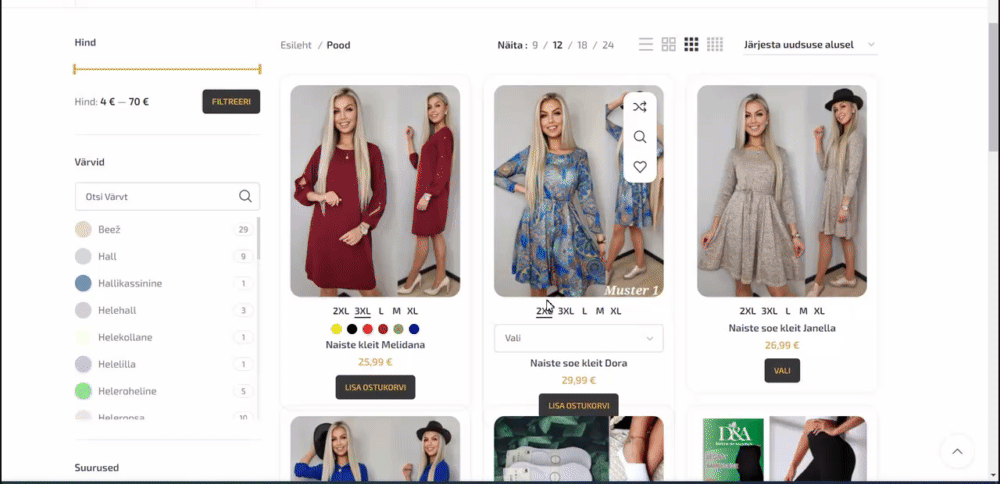Show 12 products per page
This screenshot has height=484, width=1000.
point(557,45)
